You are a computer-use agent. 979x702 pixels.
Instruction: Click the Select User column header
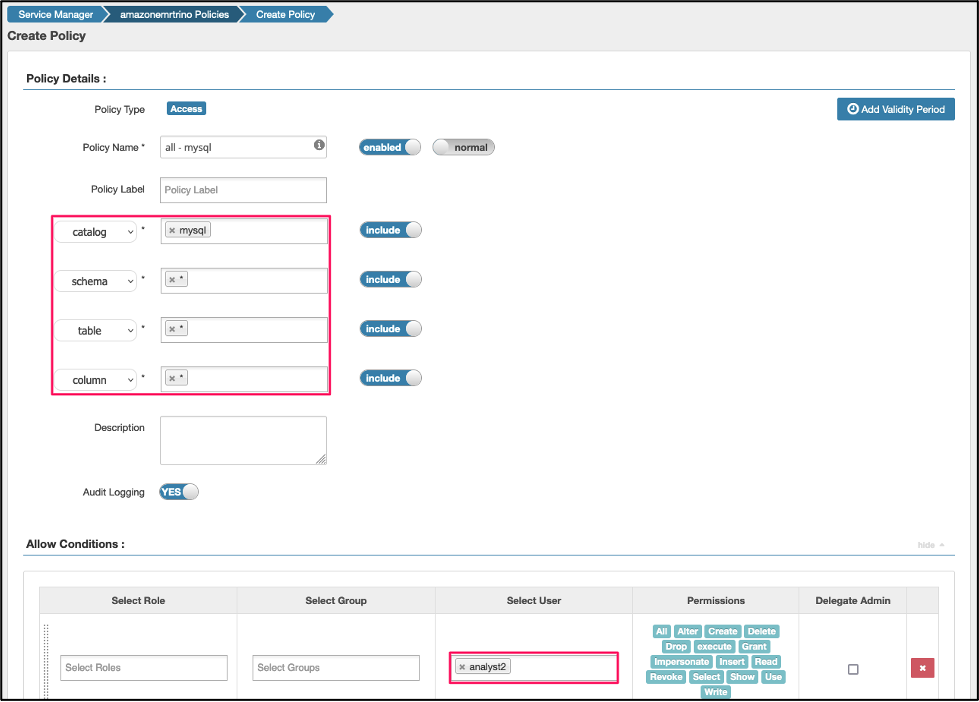[534, 600]
